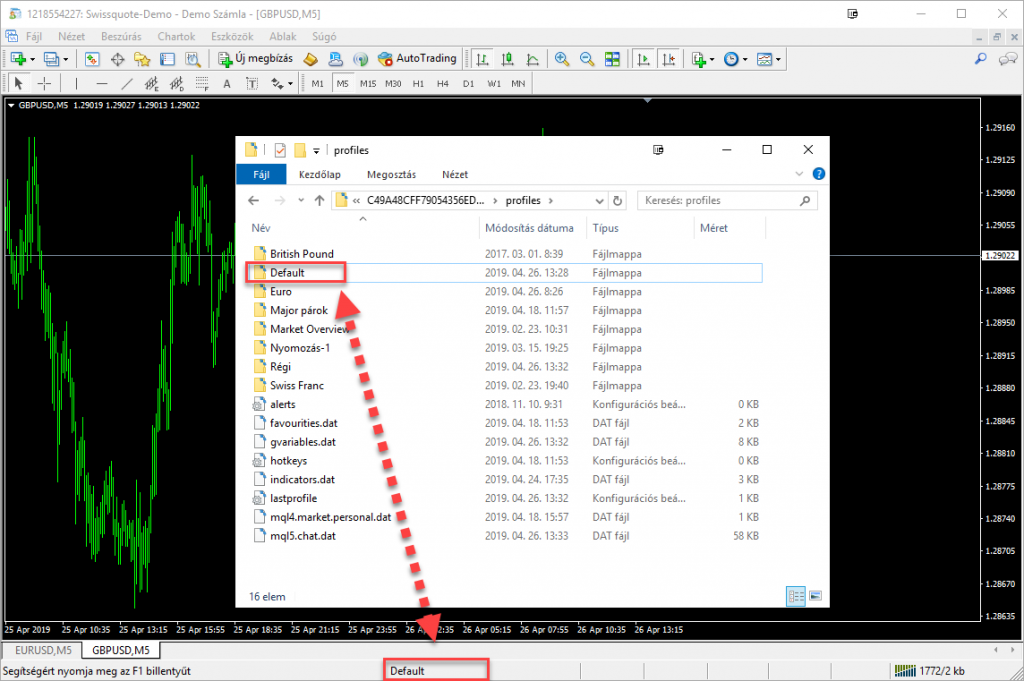Image resolution: width=1024 pixels, height=681 pixels.
Task: Select the text tool (A icon)
Action: click(x=227, y=84)
